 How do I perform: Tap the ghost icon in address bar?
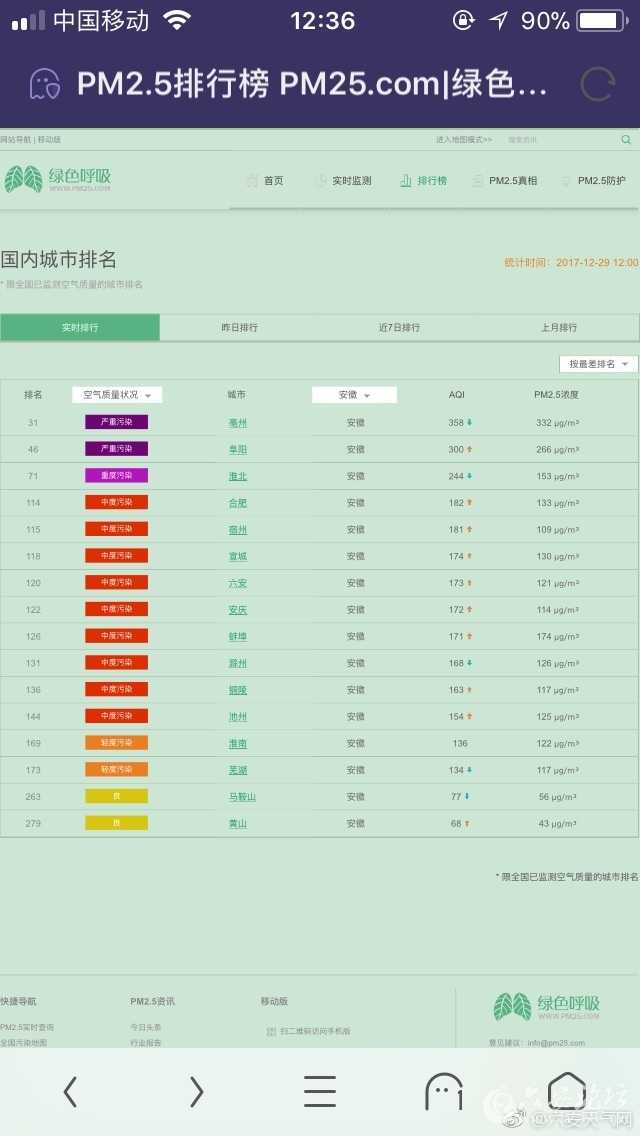coord(45,85)
